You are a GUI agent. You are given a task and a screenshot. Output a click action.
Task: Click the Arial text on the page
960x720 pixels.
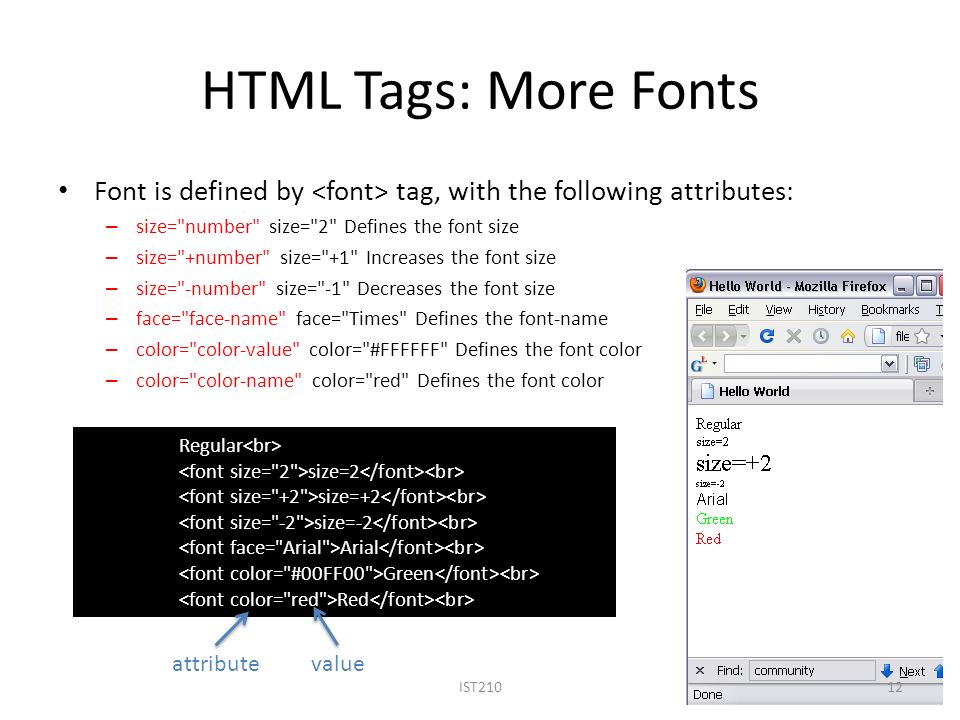coord(712,500)
